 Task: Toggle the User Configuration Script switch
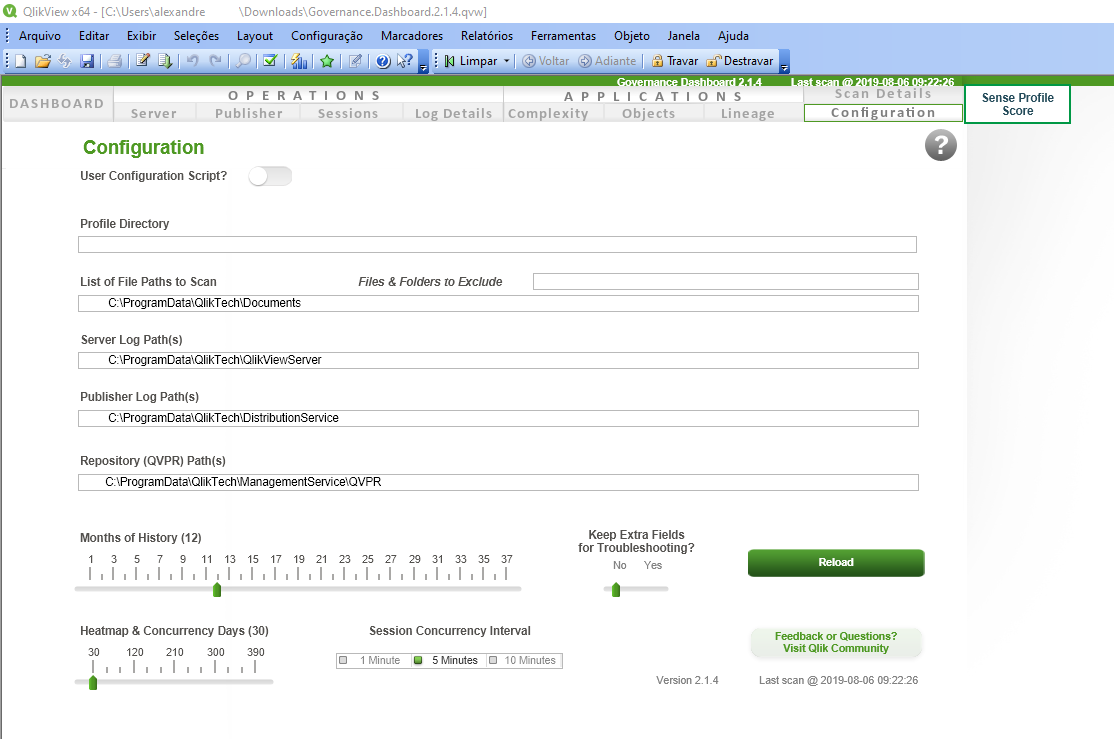(x=270, y=176)
